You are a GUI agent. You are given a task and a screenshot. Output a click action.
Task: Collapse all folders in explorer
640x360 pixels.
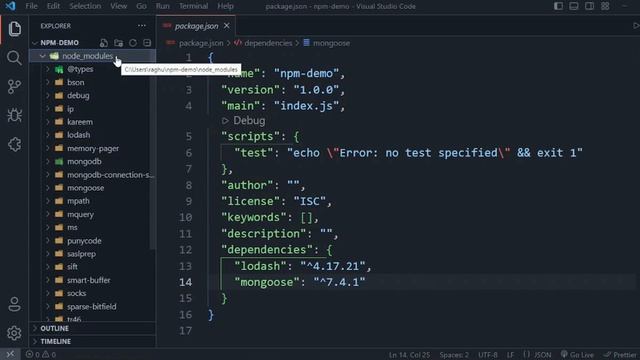(x=147, y=42)
